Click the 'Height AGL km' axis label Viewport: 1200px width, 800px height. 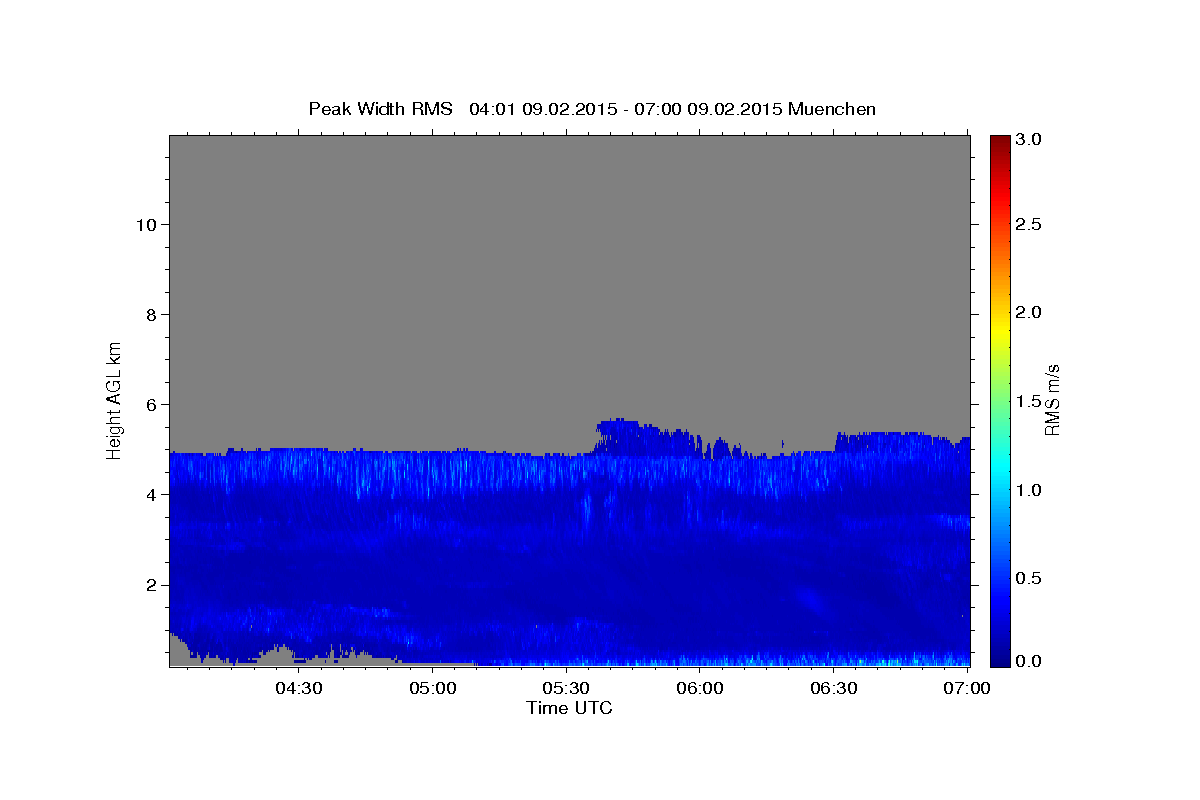point(115,399)
